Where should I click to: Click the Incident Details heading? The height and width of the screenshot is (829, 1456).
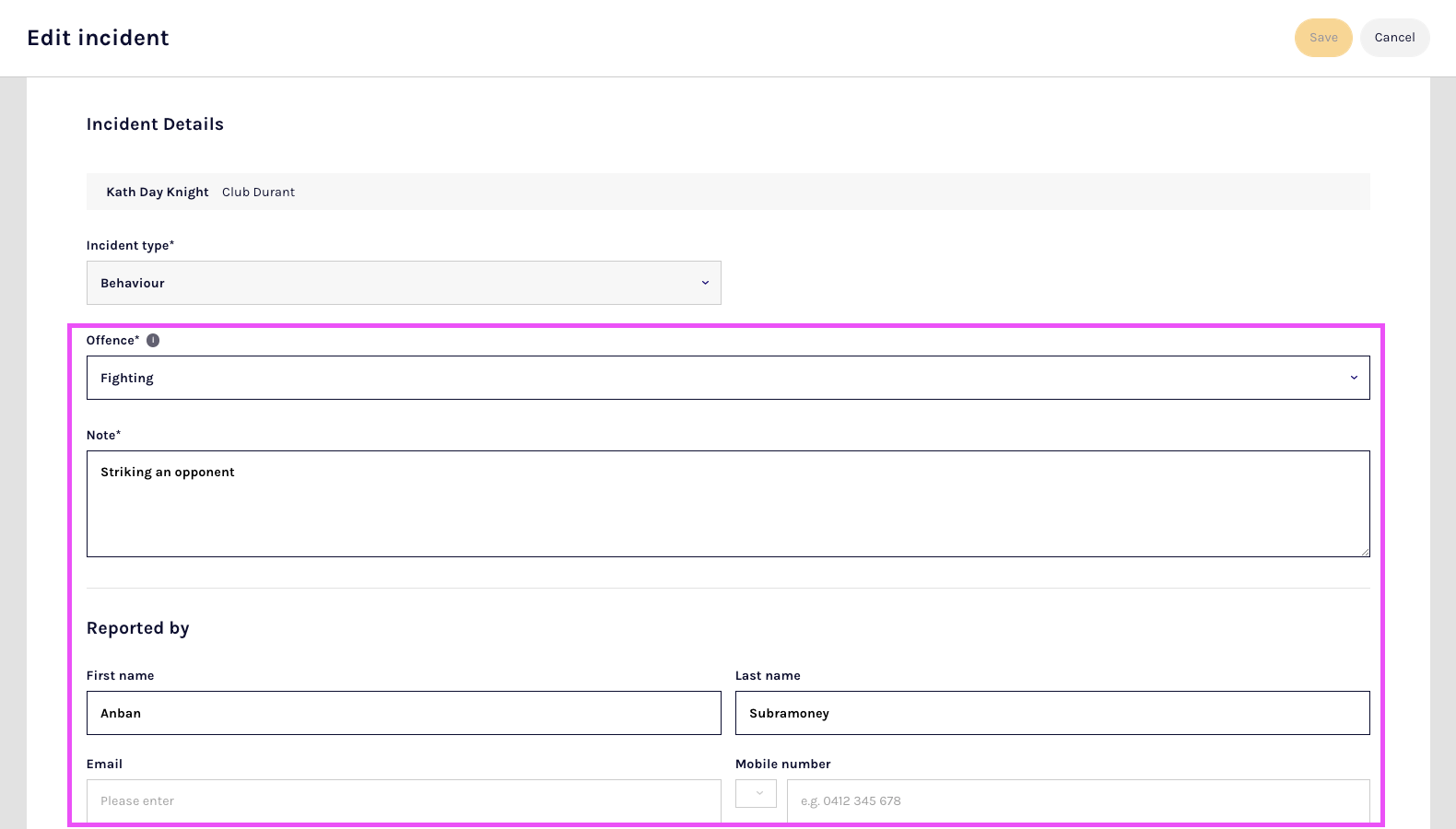point(155,124)
